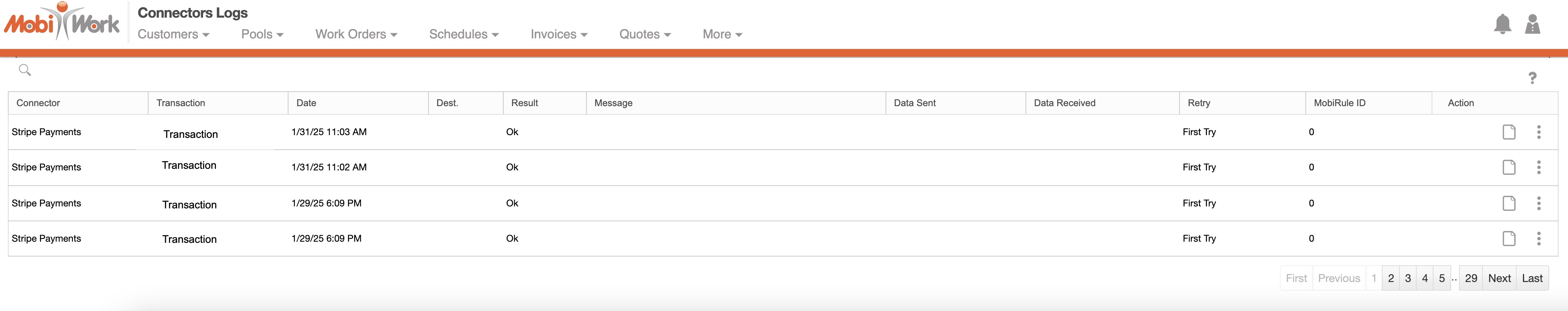Viewport: 1568px width, 311px height.
Task: Open the Schedules menu
Action: coord(464,35)
